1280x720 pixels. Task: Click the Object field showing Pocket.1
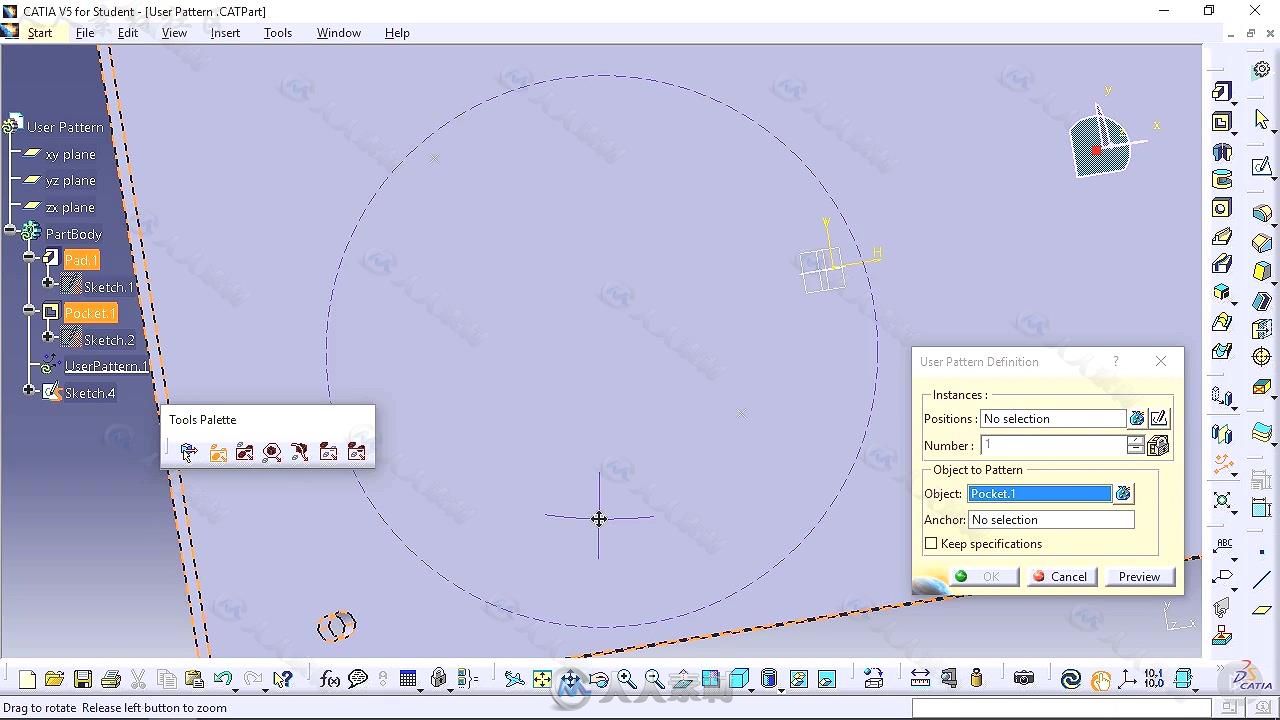[x=1039, y=494]
